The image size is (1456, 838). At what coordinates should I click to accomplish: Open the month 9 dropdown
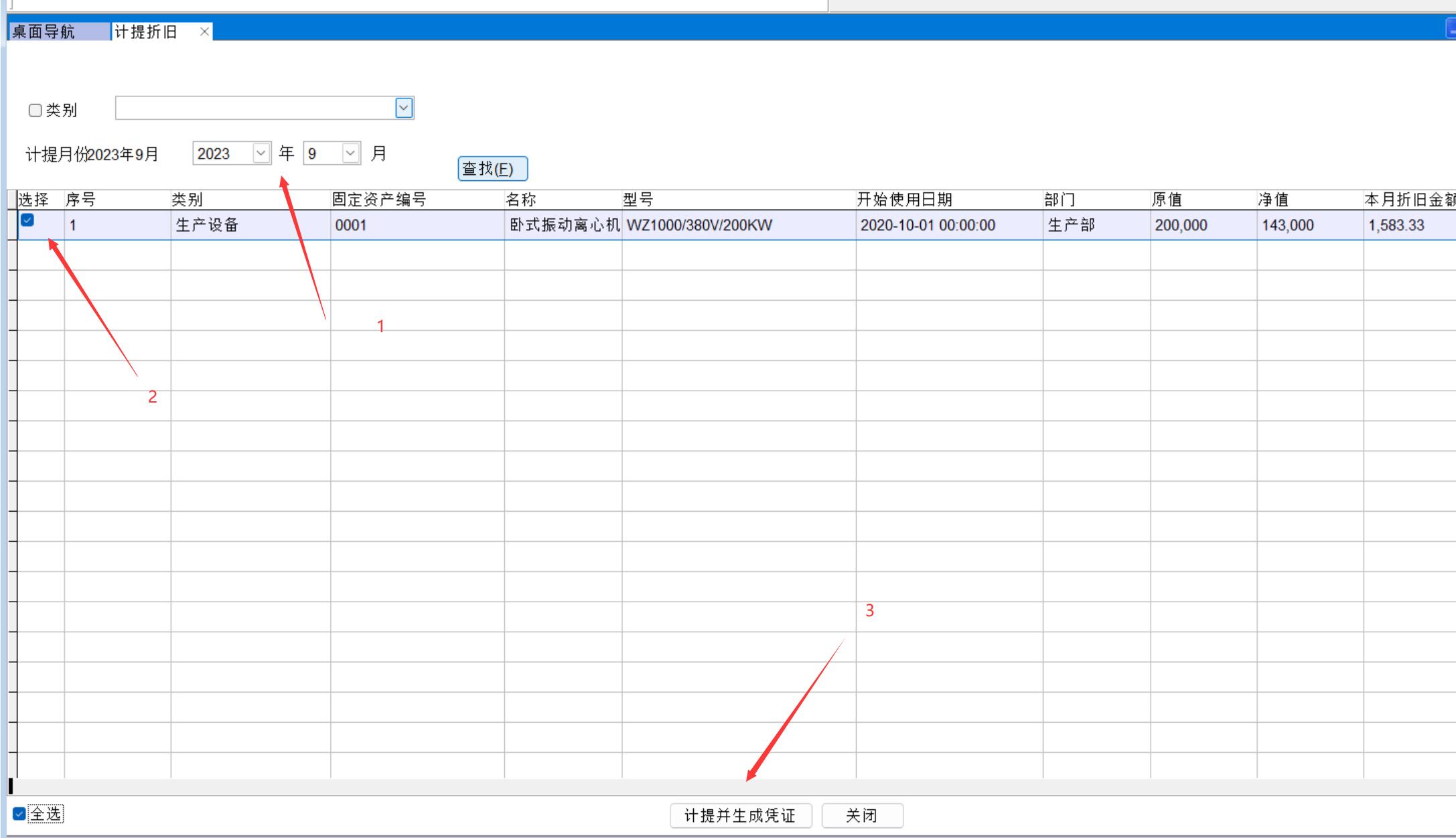click(x=350, y=153)
